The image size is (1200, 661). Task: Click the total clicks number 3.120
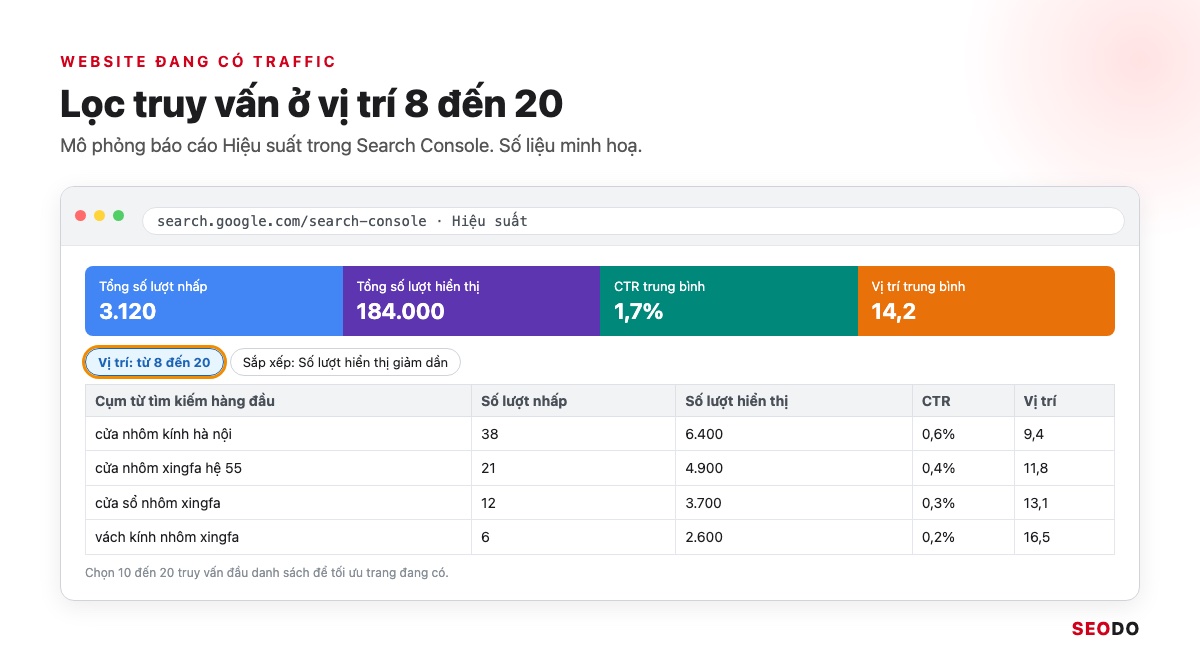(x=128, y=311)
